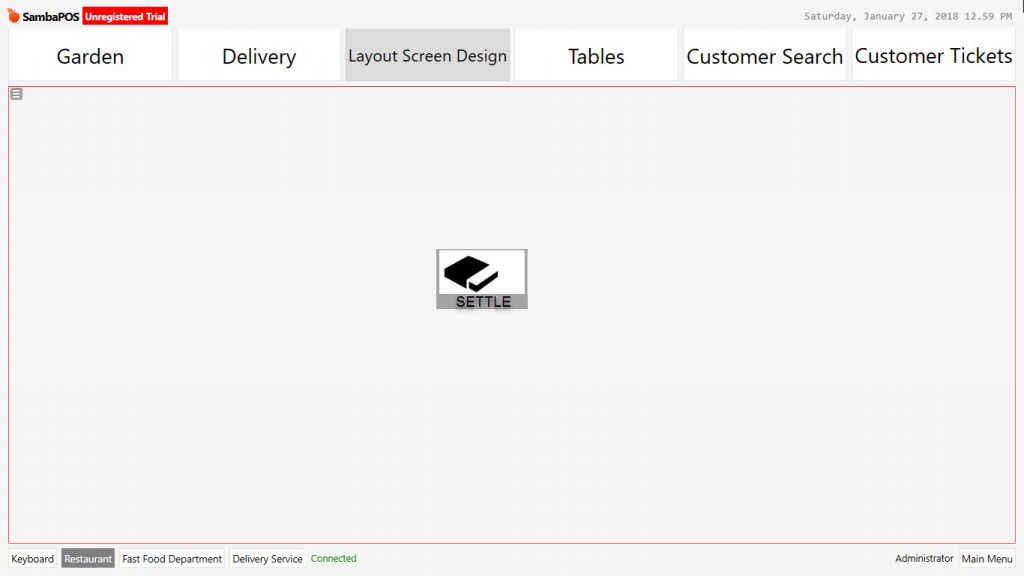Screen dimensions: 1024x576
Task: Click the date and time display
Action: pyautogui.click(x=908, y=16)
